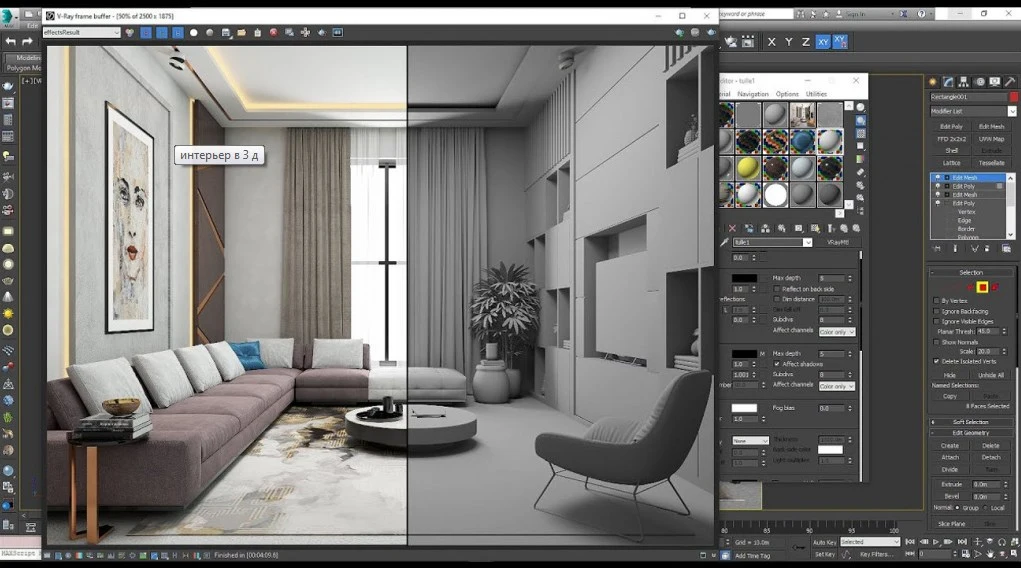Click the yellow material sample sphere

748,167
